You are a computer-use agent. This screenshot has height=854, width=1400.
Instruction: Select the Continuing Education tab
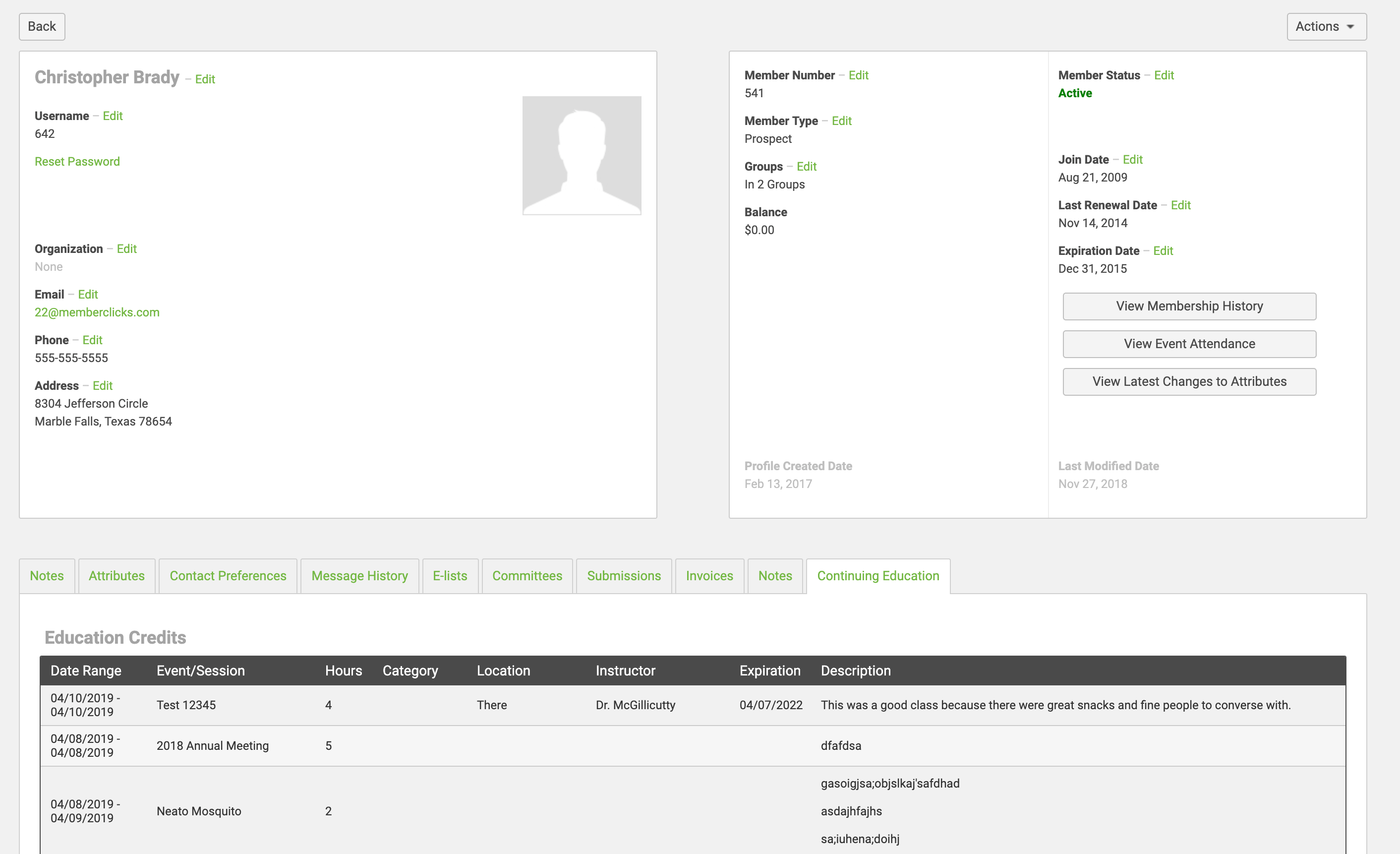(877, 575)
